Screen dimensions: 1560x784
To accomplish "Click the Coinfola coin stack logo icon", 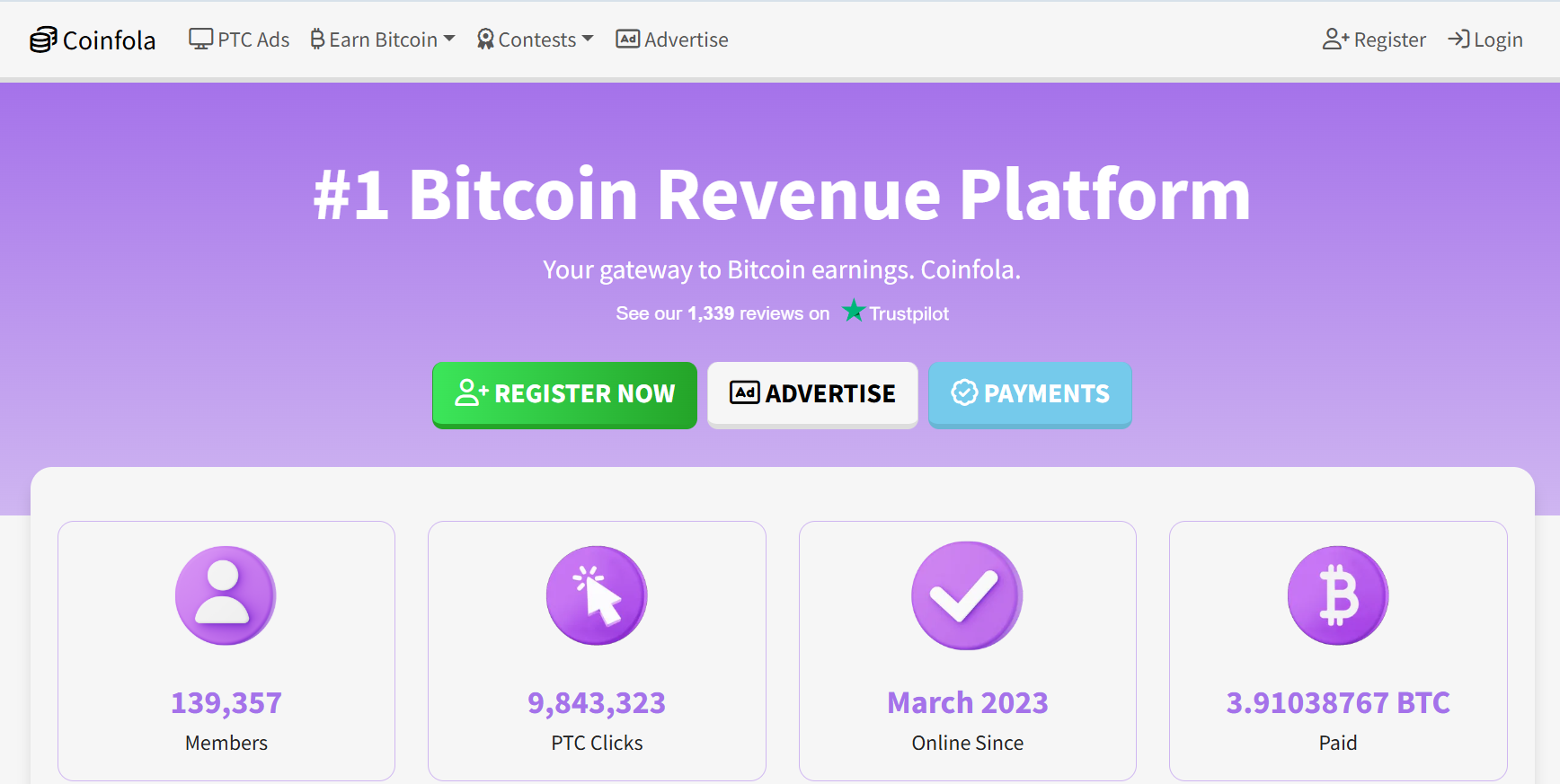I will point(43,40).
